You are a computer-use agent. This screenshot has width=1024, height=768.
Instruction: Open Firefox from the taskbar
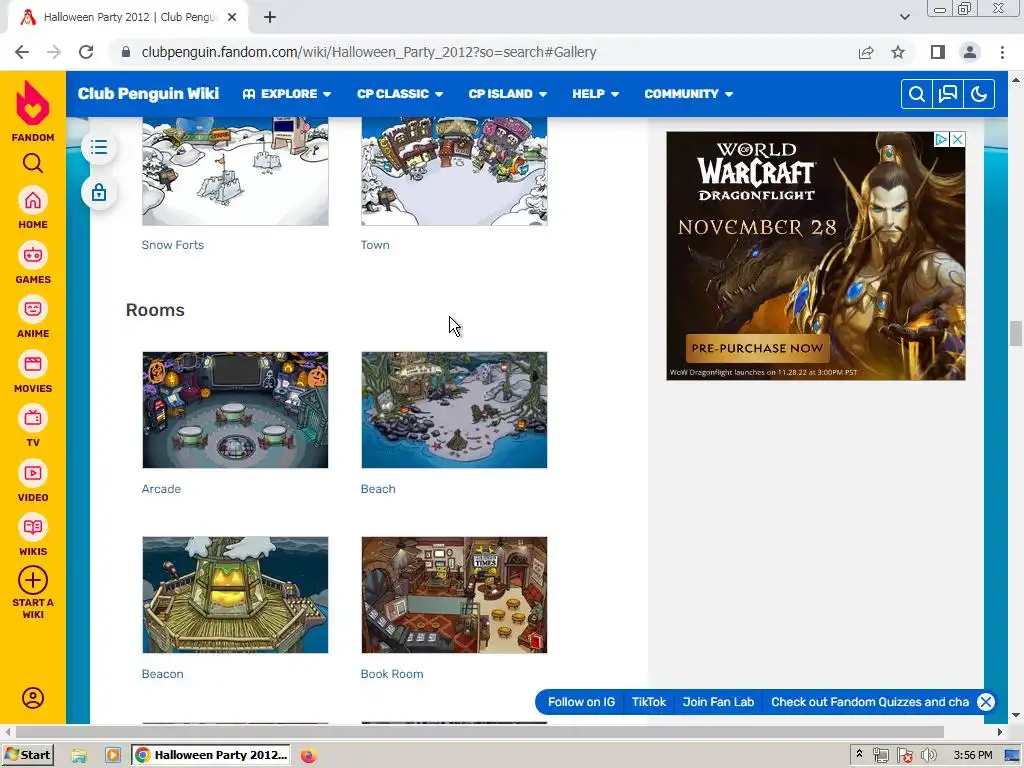tap(308, 755)
